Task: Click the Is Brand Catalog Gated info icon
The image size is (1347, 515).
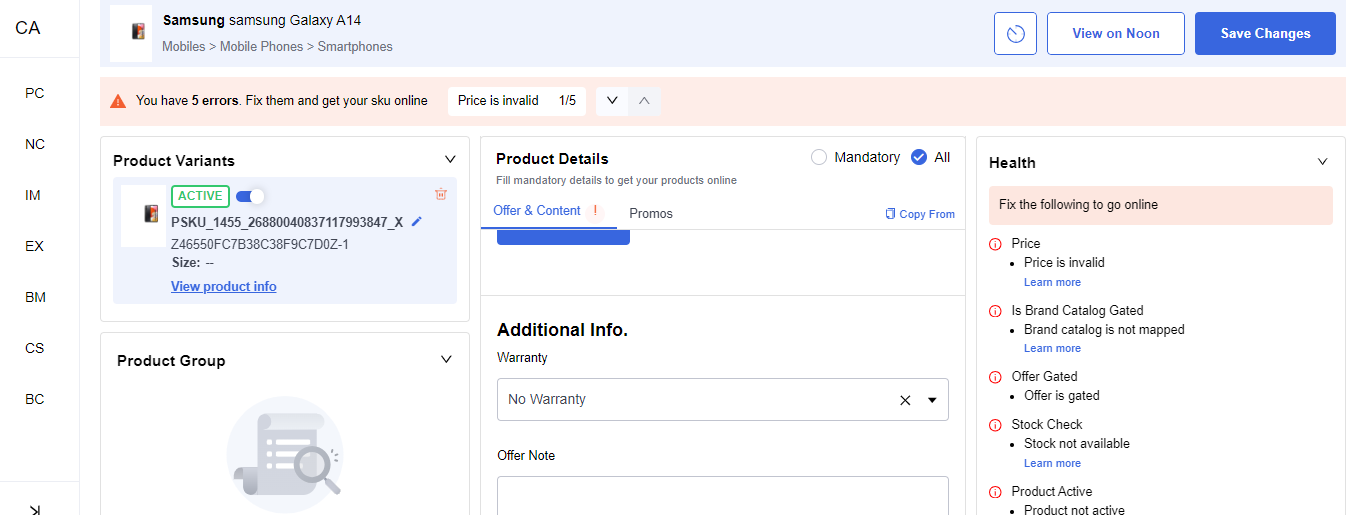Action: coord(995,311)
